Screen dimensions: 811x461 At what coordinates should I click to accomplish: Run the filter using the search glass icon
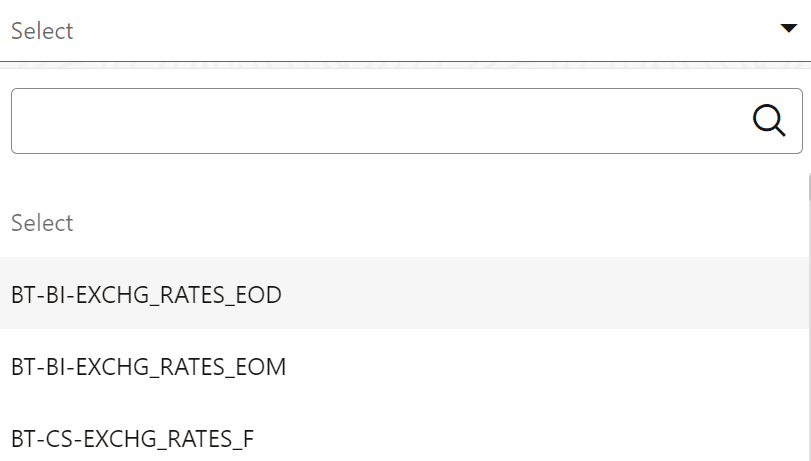click(769, 121)
